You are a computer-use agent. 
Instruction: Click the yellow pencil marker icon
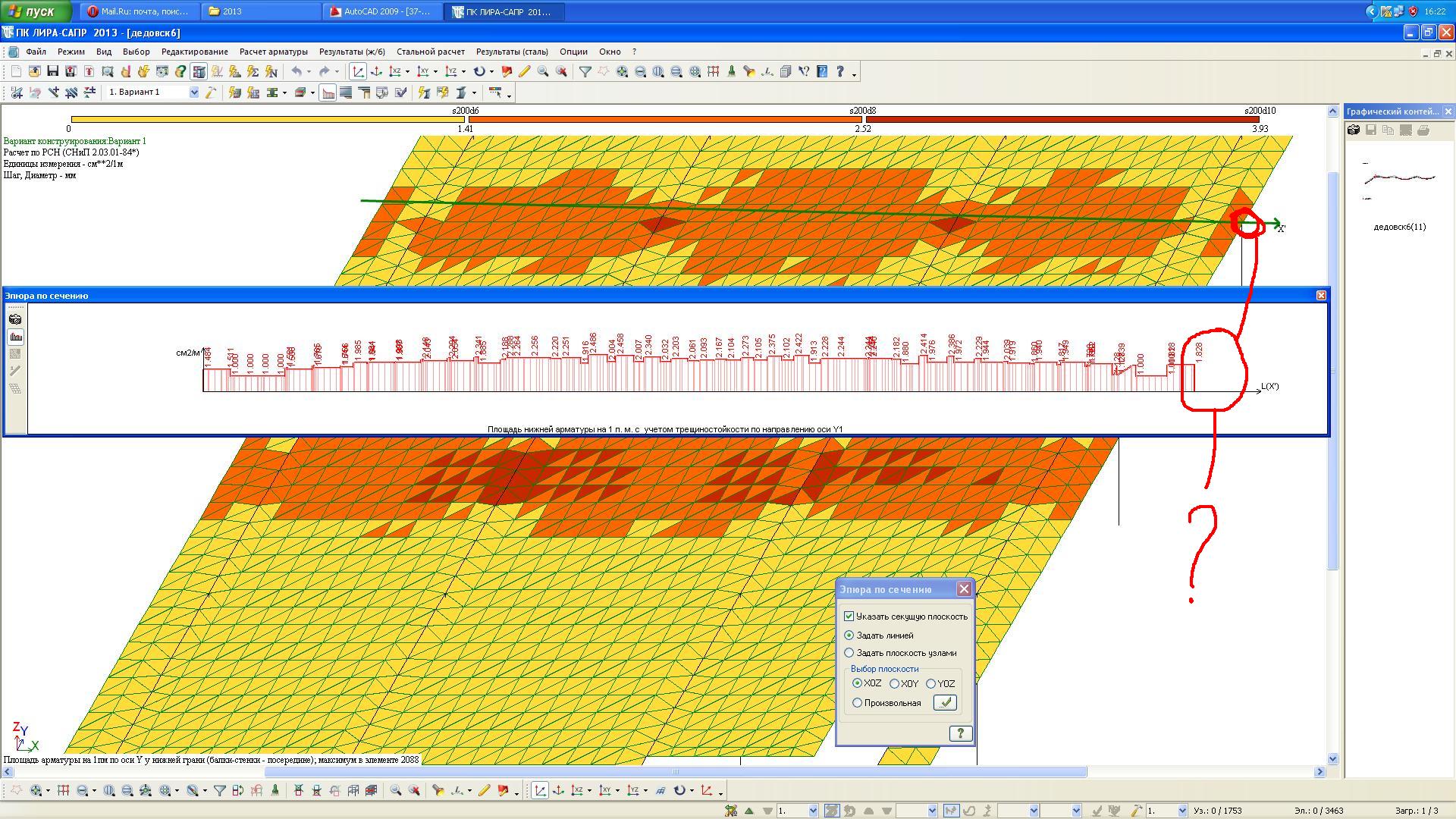click(525, 71)
